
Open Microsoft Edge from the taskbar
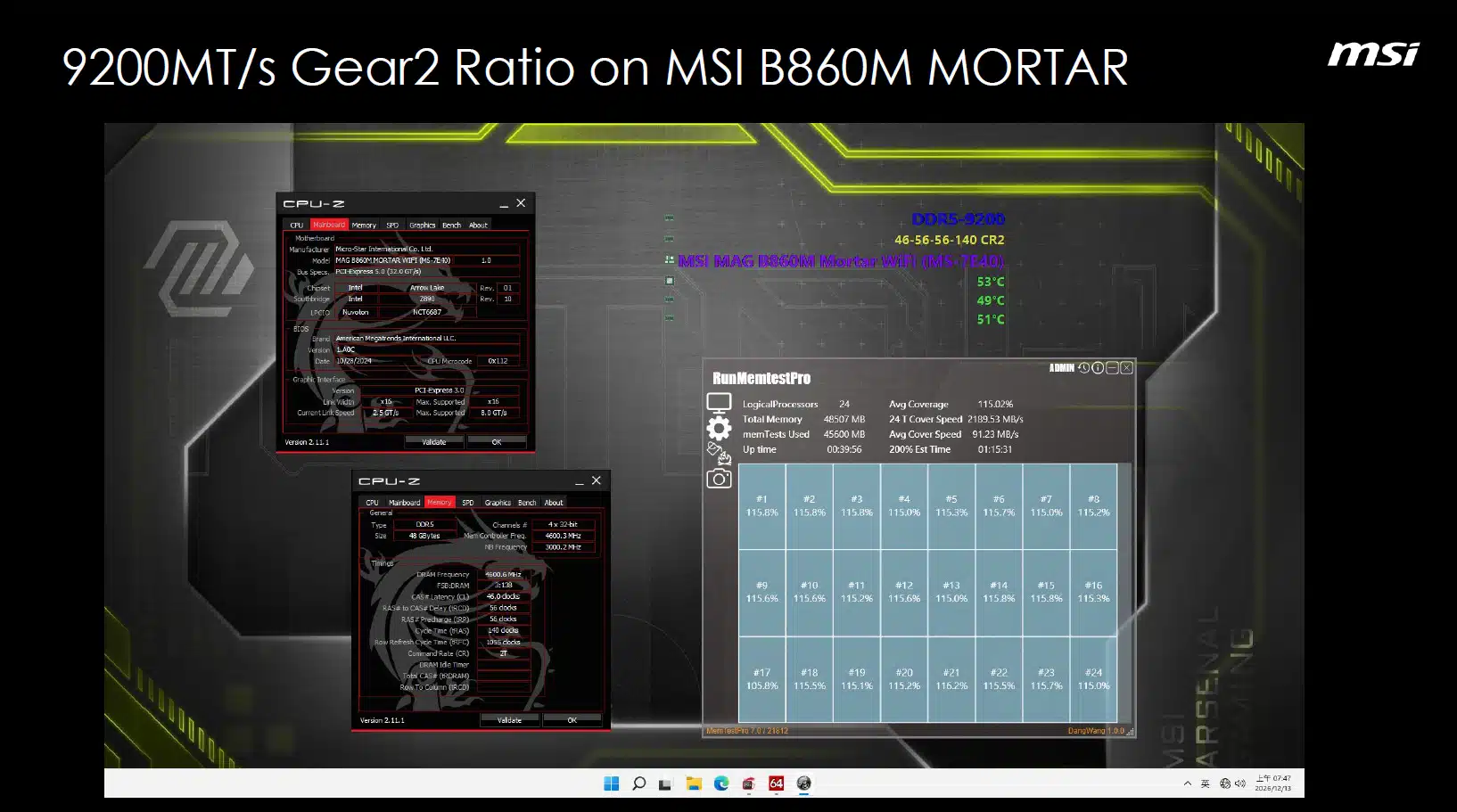(721, 783)
